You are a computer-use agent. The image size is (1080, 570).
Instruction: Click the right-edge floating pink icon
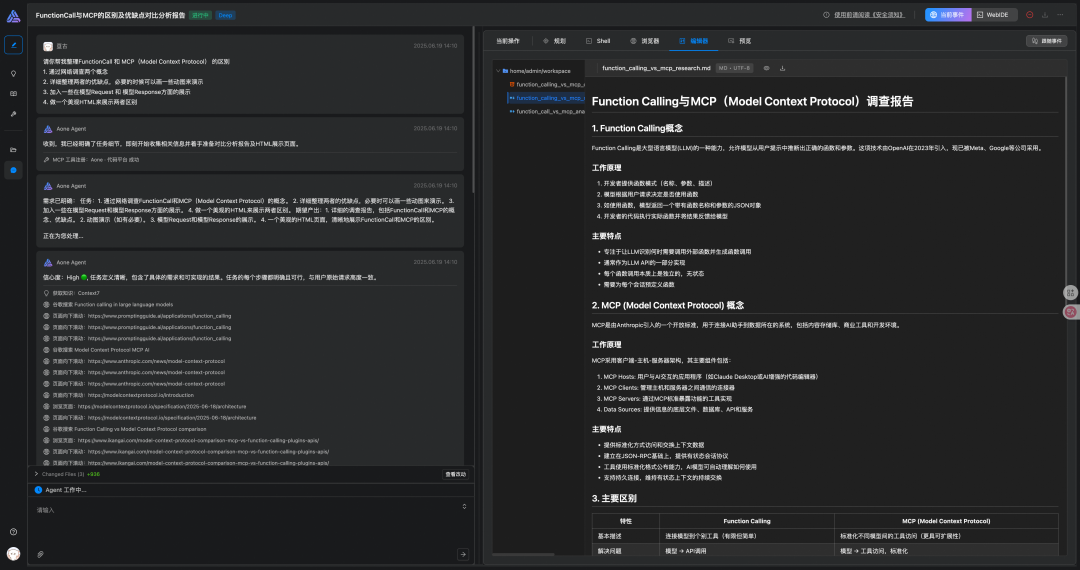tap(1070, 312)
